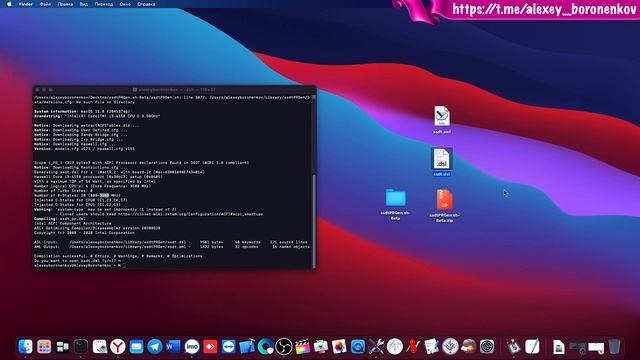Select the ssdt.aml file on desktop
The image size is (640, 360).
coord(442,120)
